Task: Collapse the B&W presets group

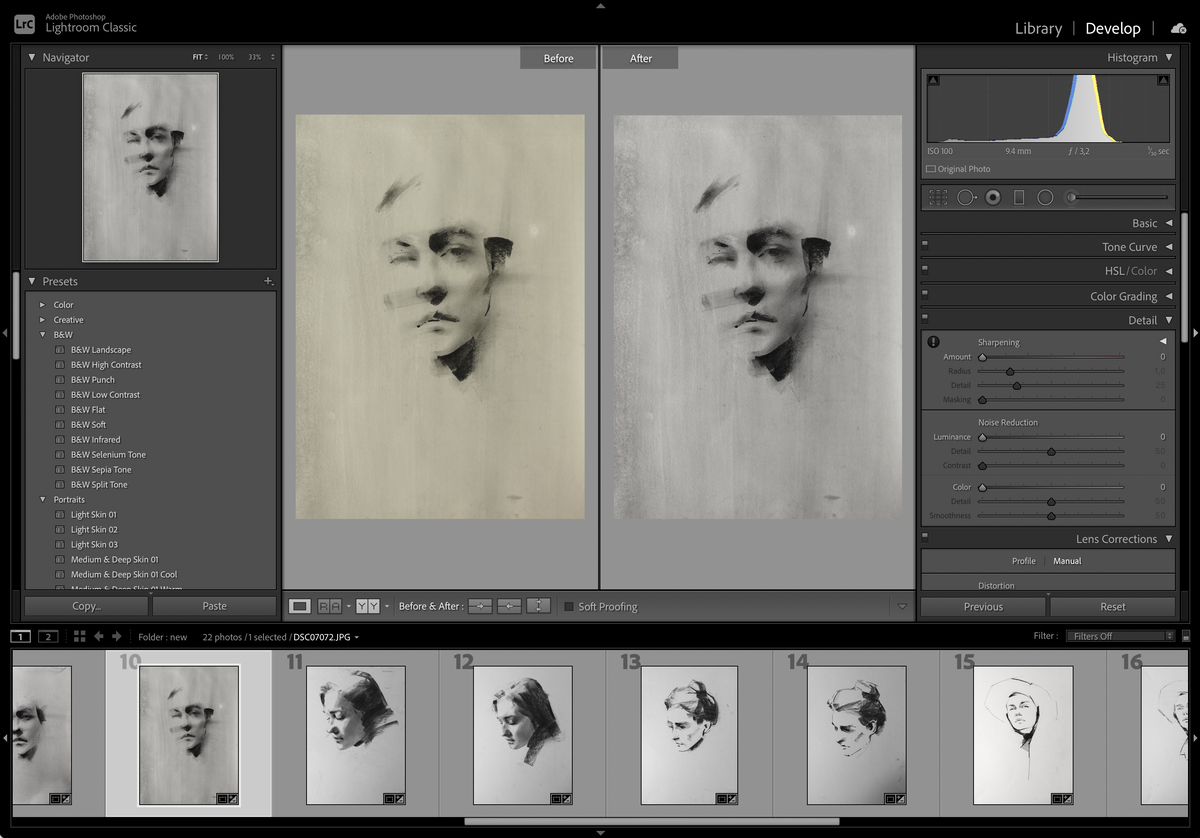Action: [x=42, y=335]
